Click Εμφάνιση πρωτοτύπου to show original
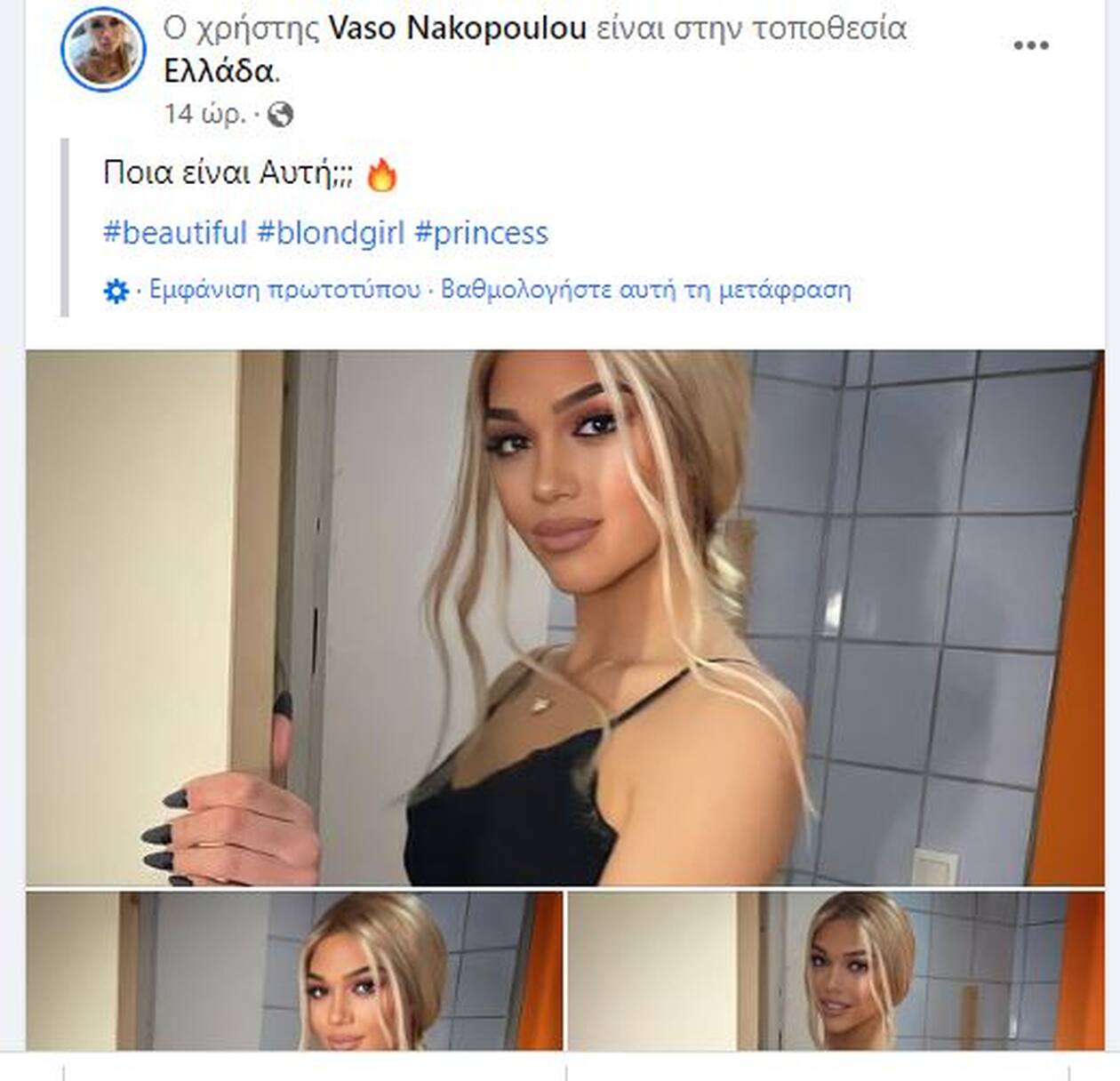 (284, 290)
